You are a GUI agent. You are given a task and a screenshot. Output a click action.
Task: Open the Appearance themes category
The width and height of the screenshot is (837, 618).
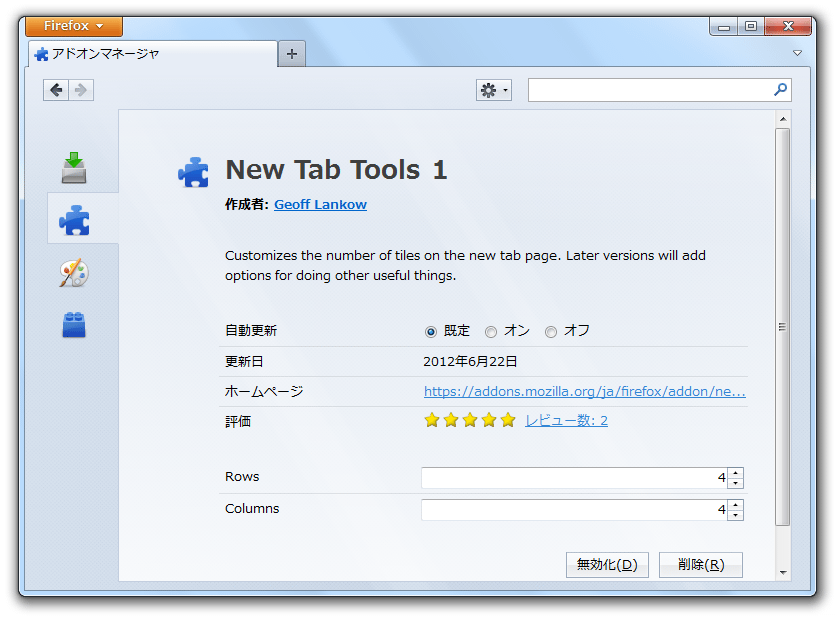click(74, 273)
